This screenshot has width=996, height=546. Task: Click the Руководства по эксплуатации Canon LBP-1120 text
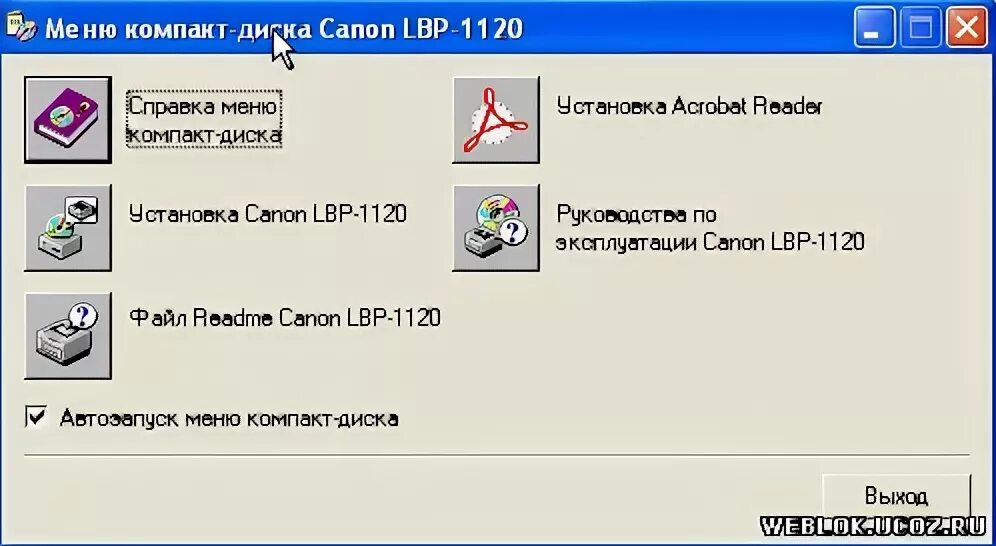[710, 228]
